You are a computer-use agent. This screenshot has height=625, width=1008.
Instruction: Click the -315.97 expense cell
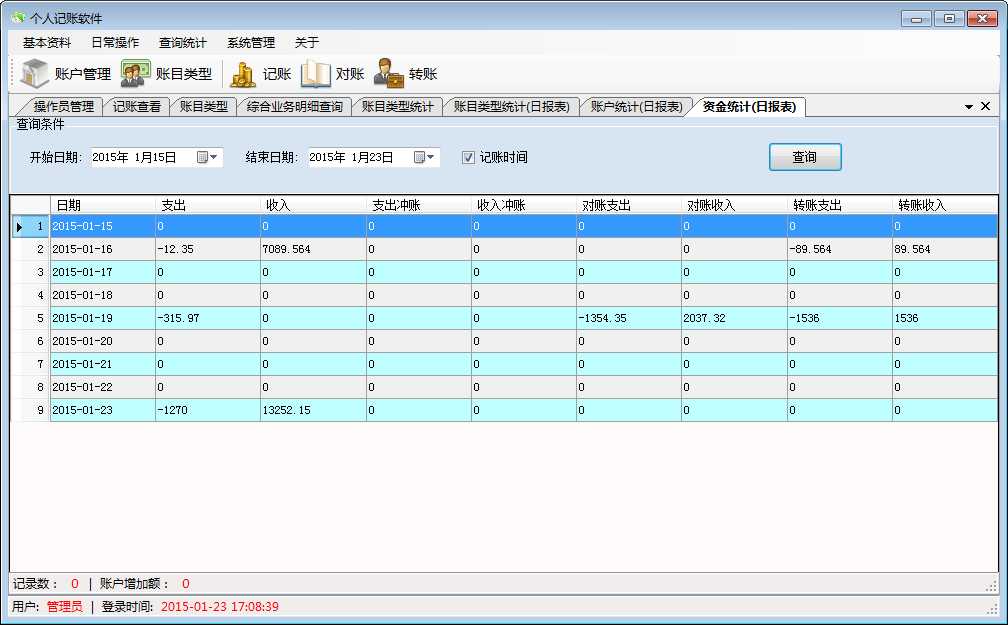(208, 318)
